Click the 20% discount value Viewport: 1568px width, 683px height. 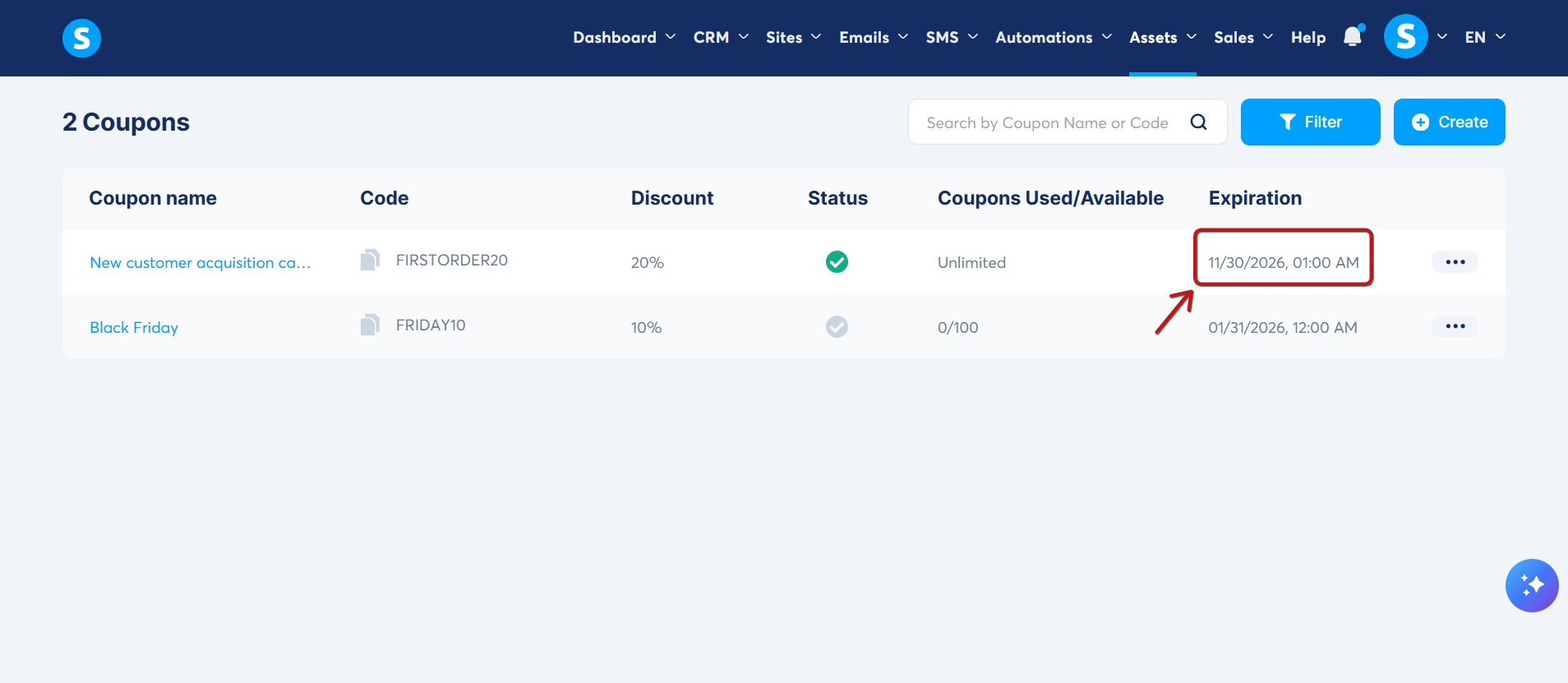coord(647,262)
